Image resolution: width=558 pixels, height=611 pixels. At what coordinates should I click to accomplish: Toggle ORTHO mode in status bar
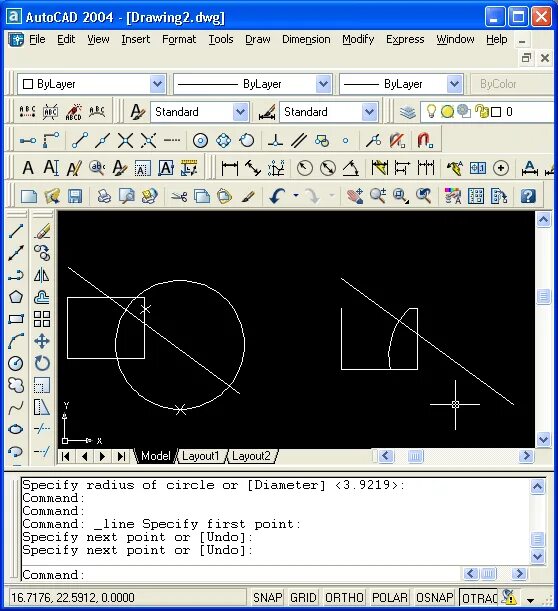(x=344, y=597)
